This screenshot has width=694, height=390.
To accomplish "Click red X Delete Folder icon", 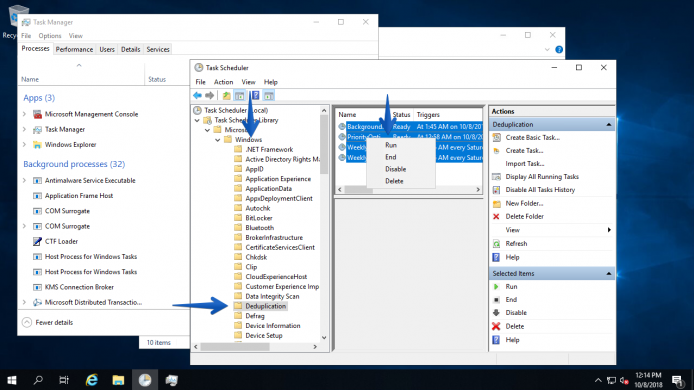I will 496,216.
